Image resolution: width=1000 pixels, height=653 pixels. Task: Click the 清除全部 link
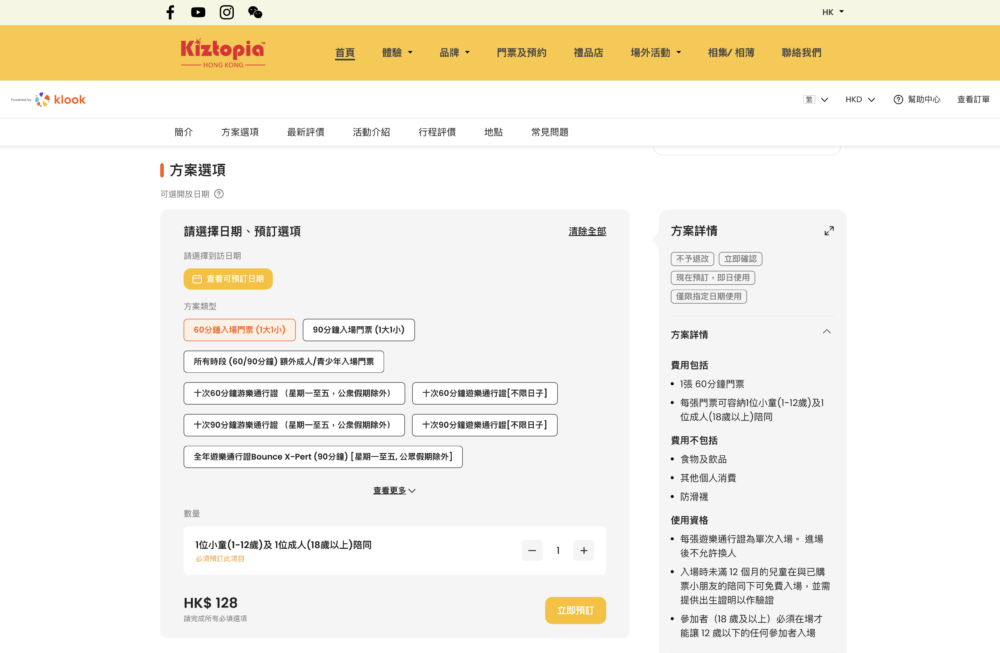[585, 230]
